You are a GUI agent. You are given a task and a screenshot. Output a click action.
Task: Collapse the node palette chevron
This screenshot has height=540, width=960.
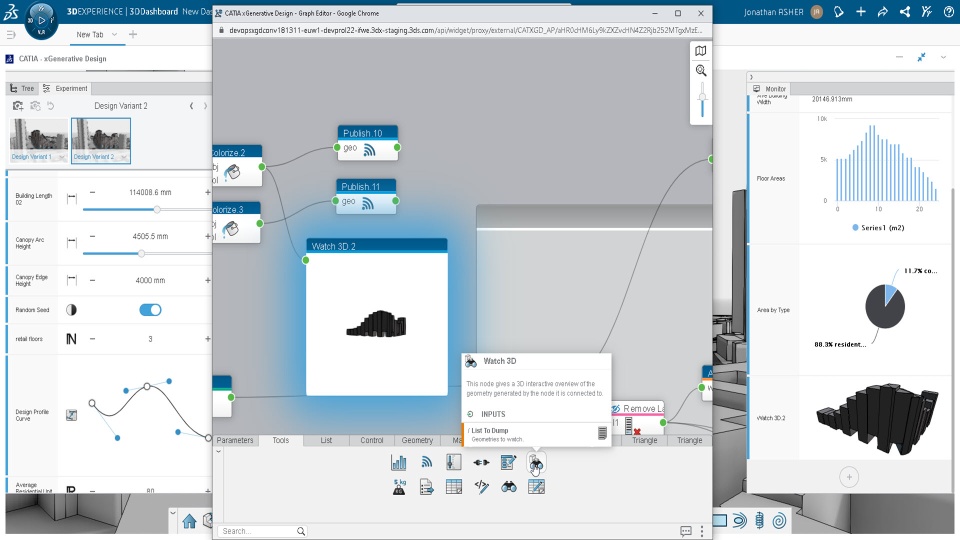pyautogui.click(x=219, y=452)
